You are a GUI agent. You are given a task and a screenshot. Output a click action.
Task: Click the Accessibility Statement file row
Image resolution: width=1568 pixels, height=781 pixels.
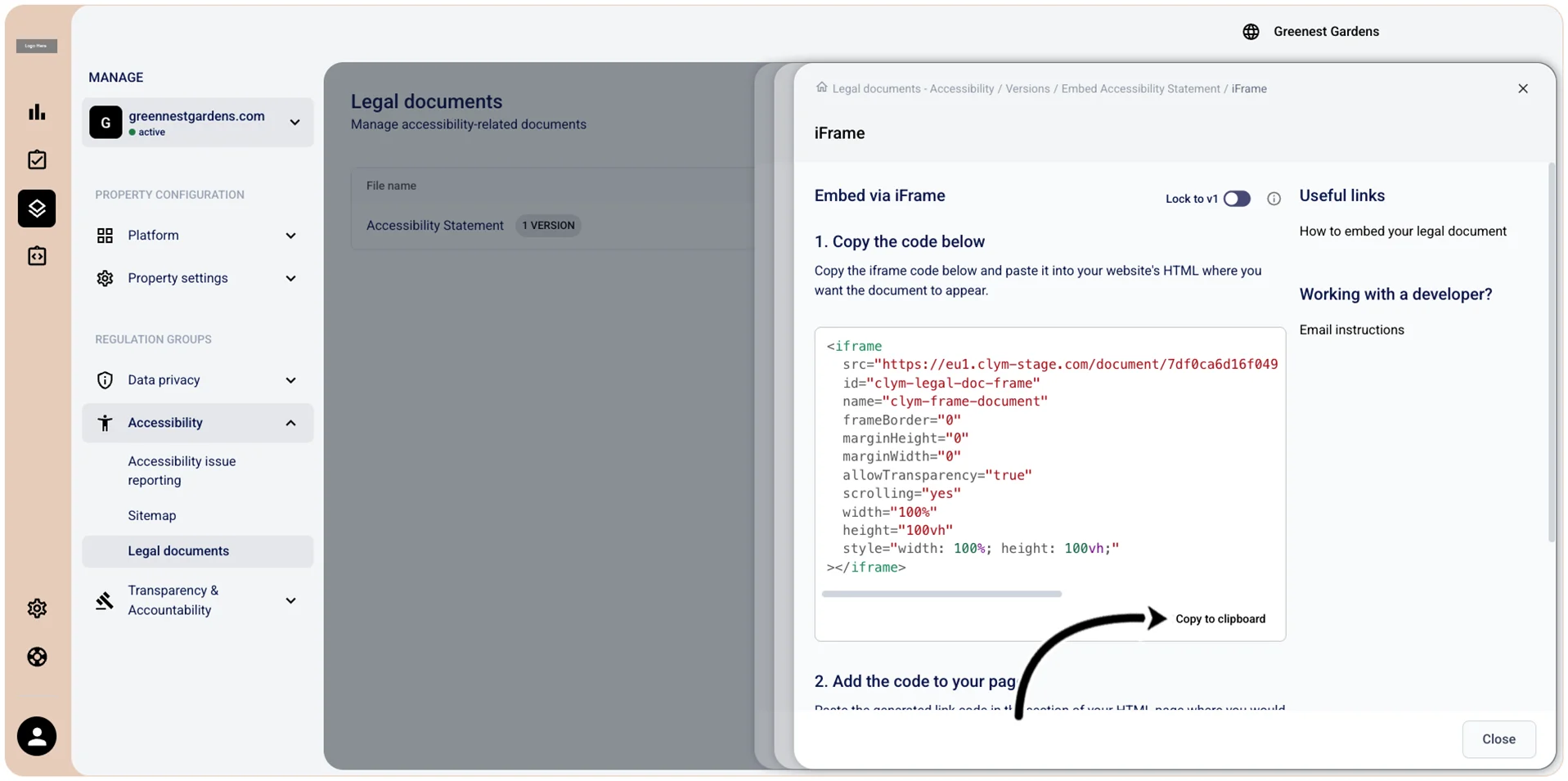(x=554, y=226)
